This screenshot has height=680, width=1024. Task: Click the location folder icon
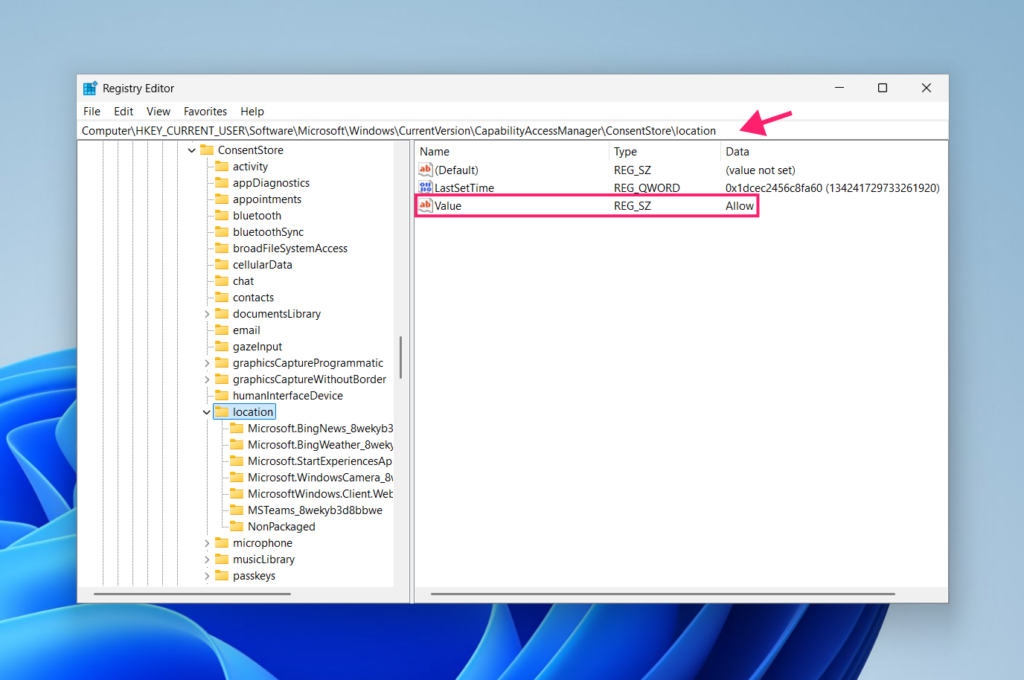pos(222,412)
